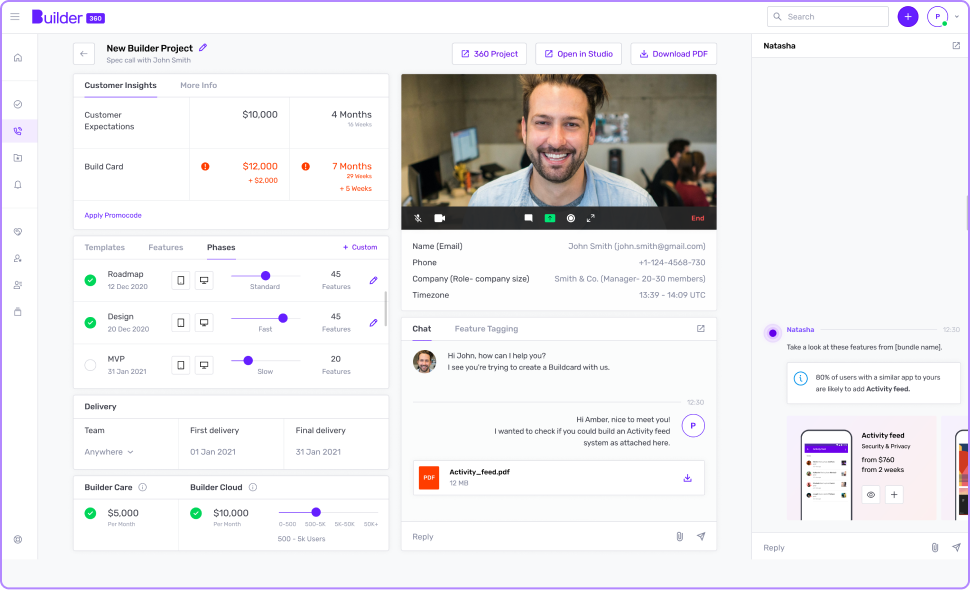Add the Activity feed feature with plus
Viewport: 970px width, 590px height.
[x=894, y=494]
